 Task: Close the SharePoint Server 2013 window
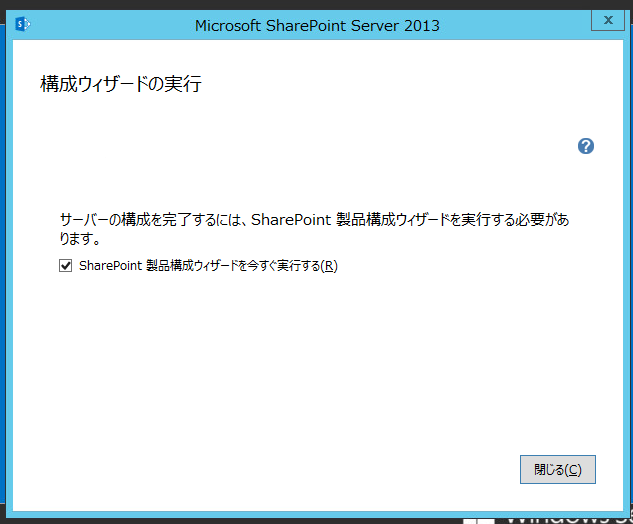click(608, 20)
